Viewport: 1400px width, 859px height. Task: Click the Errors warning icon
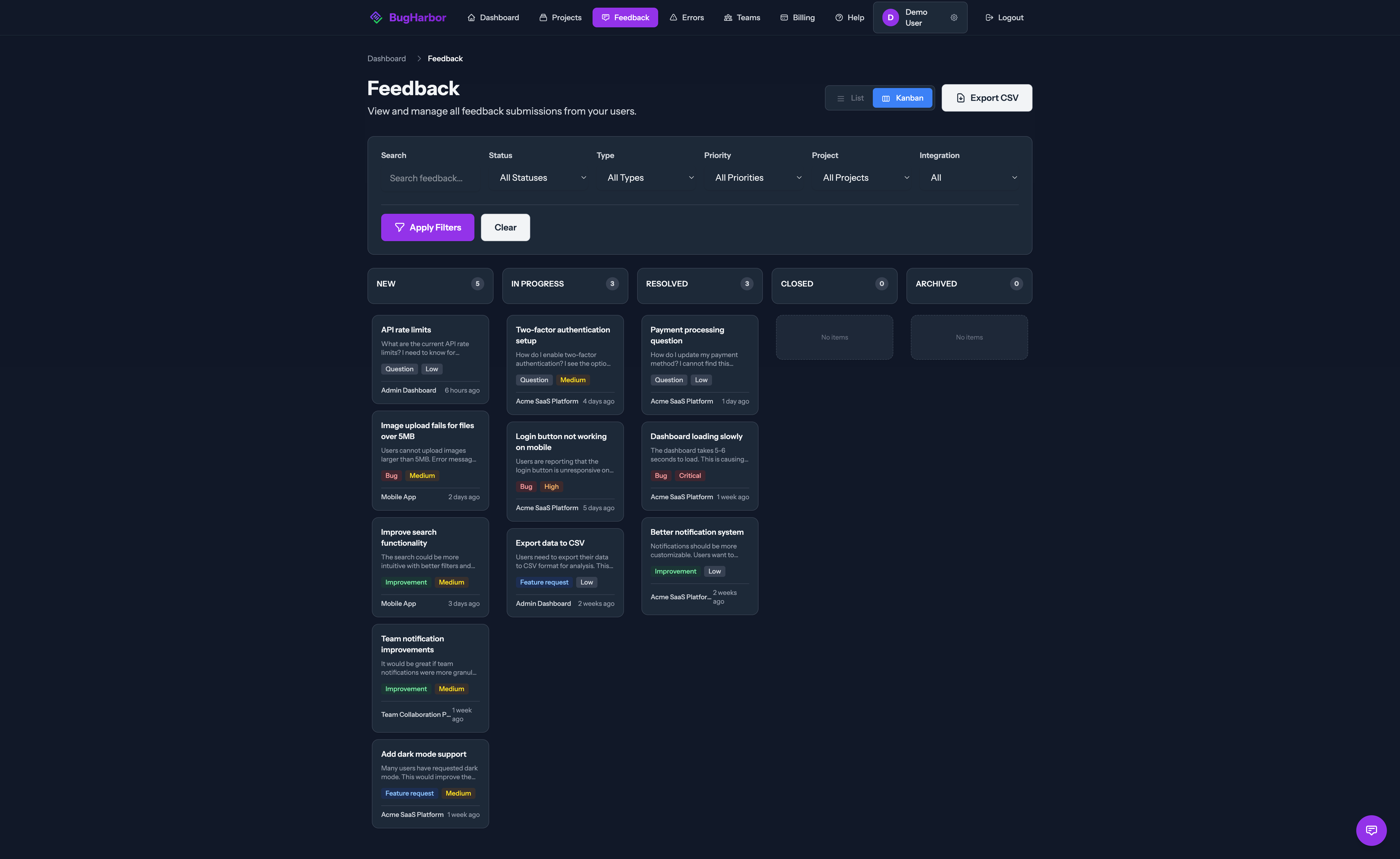673,17
